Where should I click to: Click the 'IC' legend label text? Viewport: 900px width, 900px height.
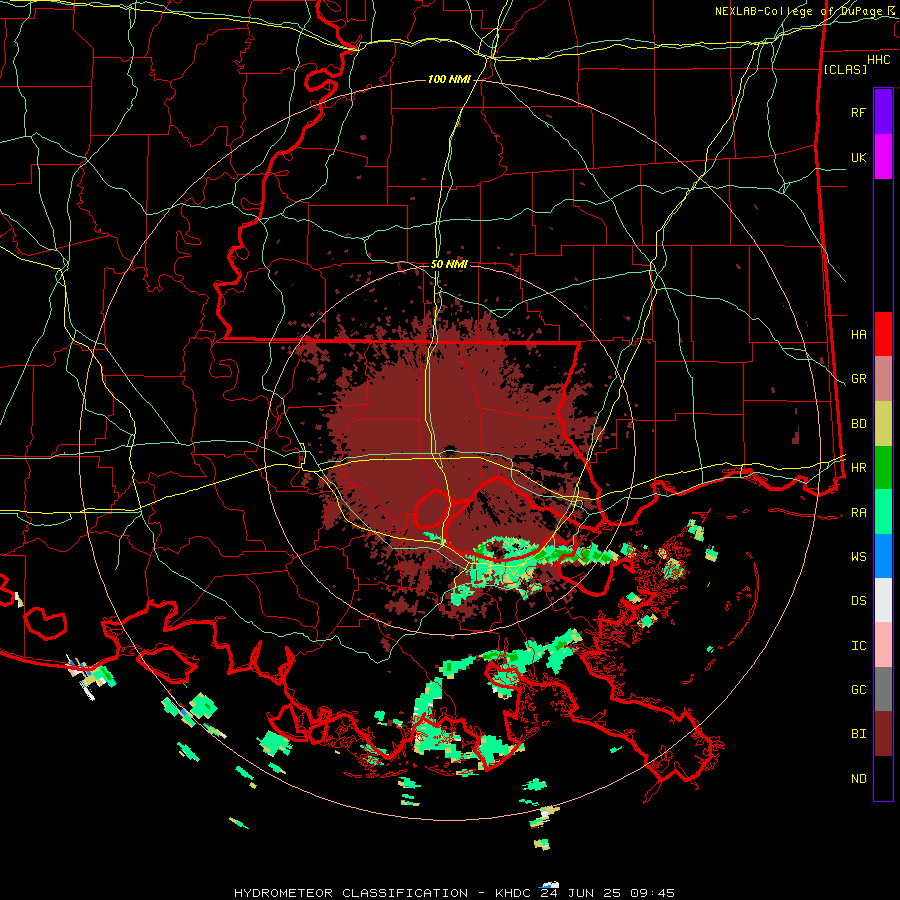point(859,646)
